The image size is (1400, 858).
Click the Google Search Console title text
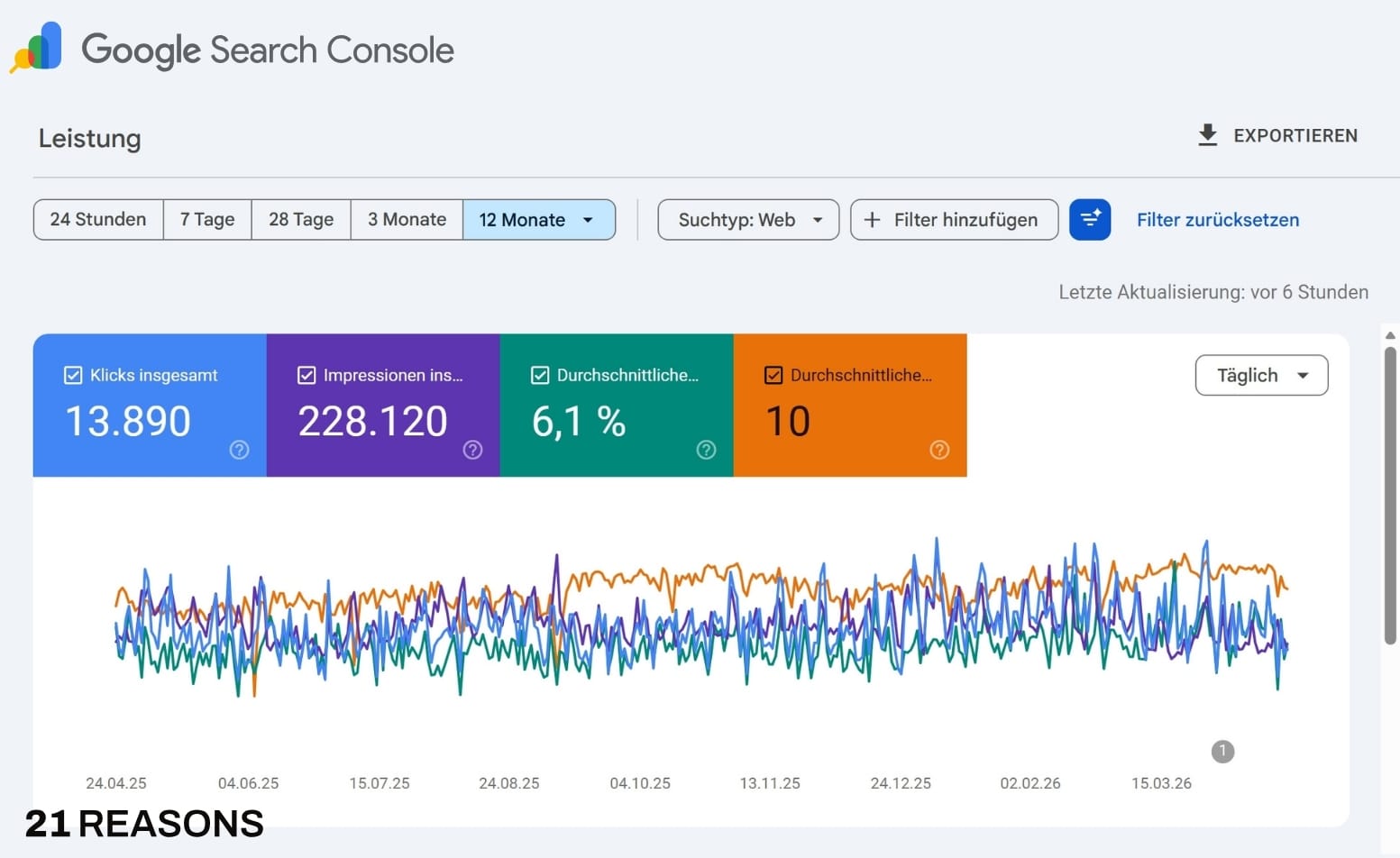click(268, 50)
